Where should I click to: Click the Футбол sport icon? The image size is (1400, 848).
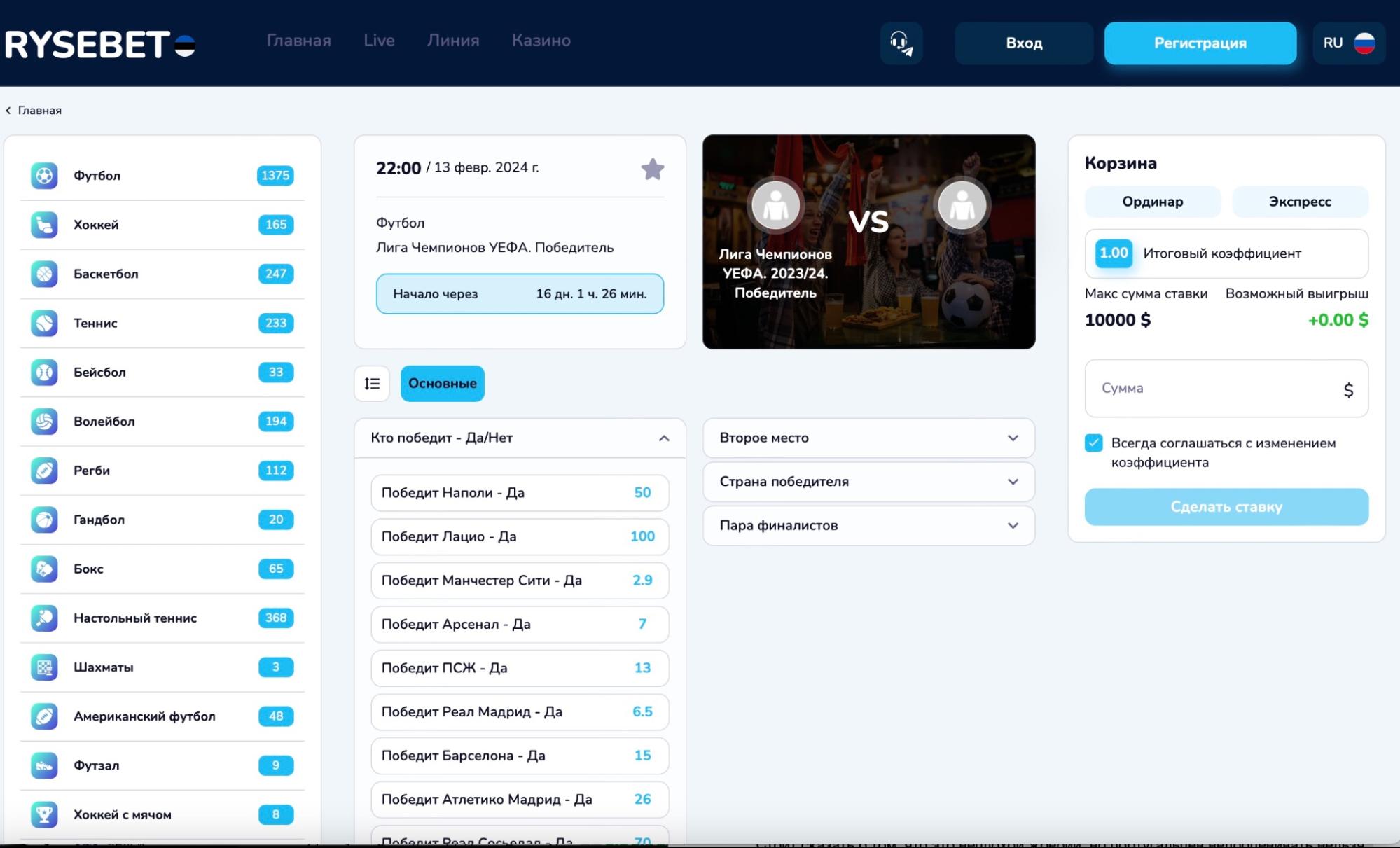[x=44, y=176]
